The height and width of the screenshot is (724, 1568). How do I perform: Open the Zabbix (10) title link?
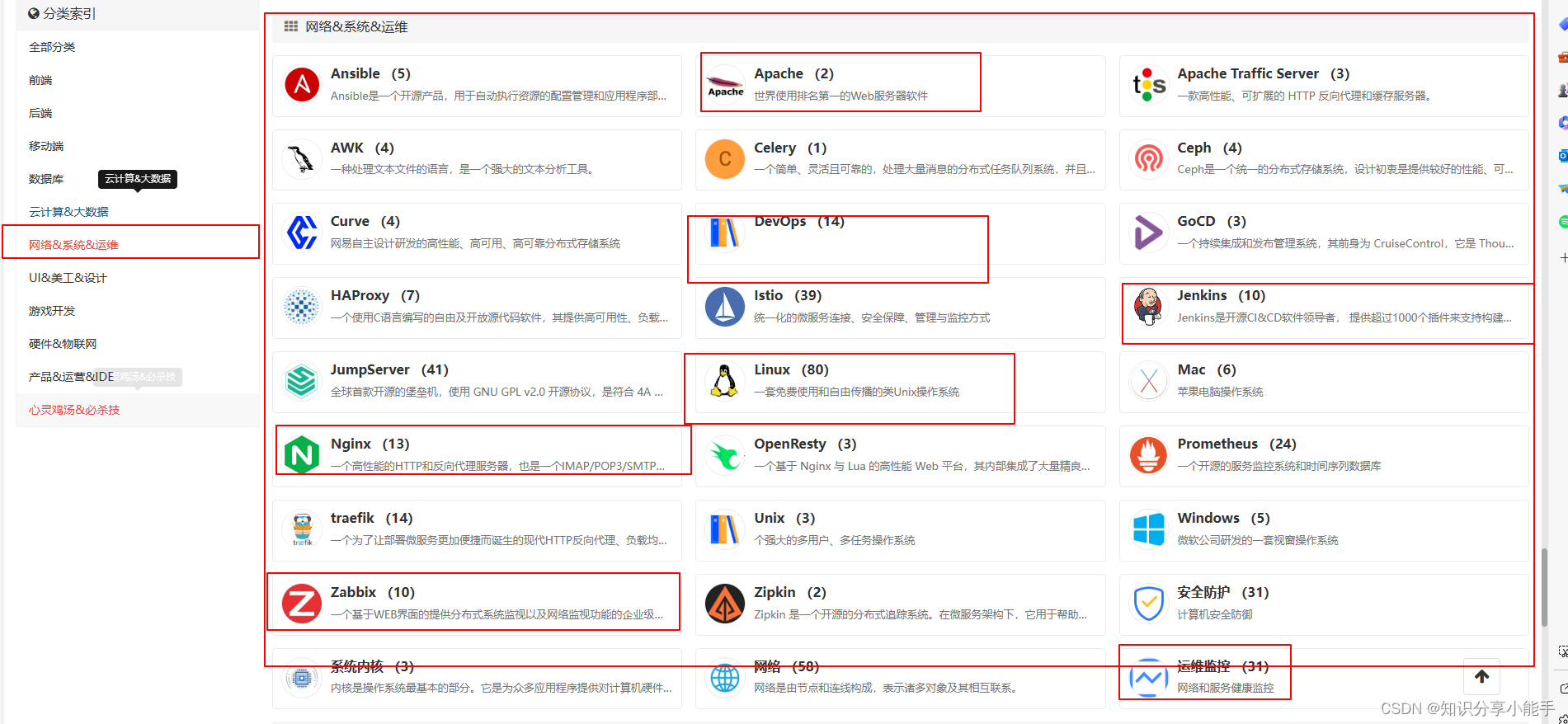click(x=373, y=592)
